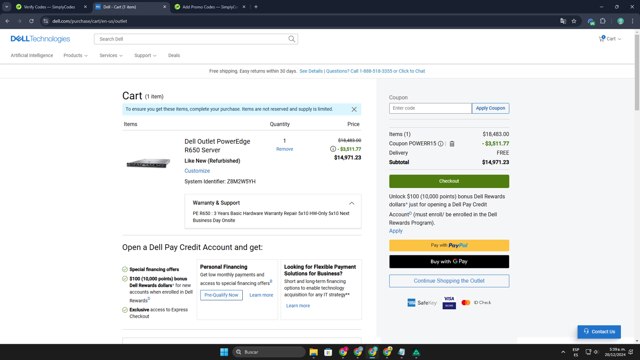Expand the Products menu
Screen dimensions: 640x360
coord(76,56)
